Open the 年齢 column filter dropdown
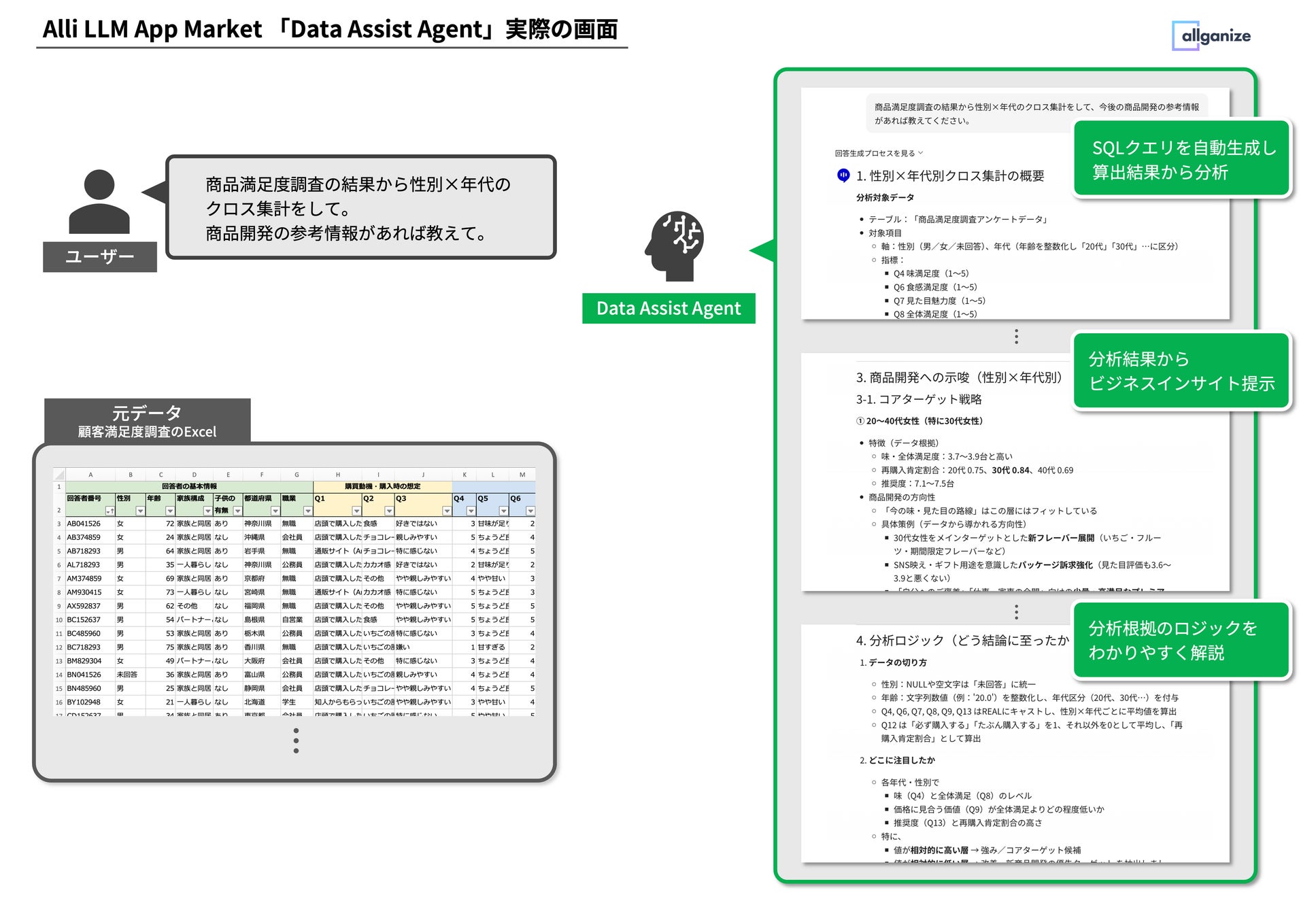Viewport: 1316px width, 918px height. (x=169, y=510)
